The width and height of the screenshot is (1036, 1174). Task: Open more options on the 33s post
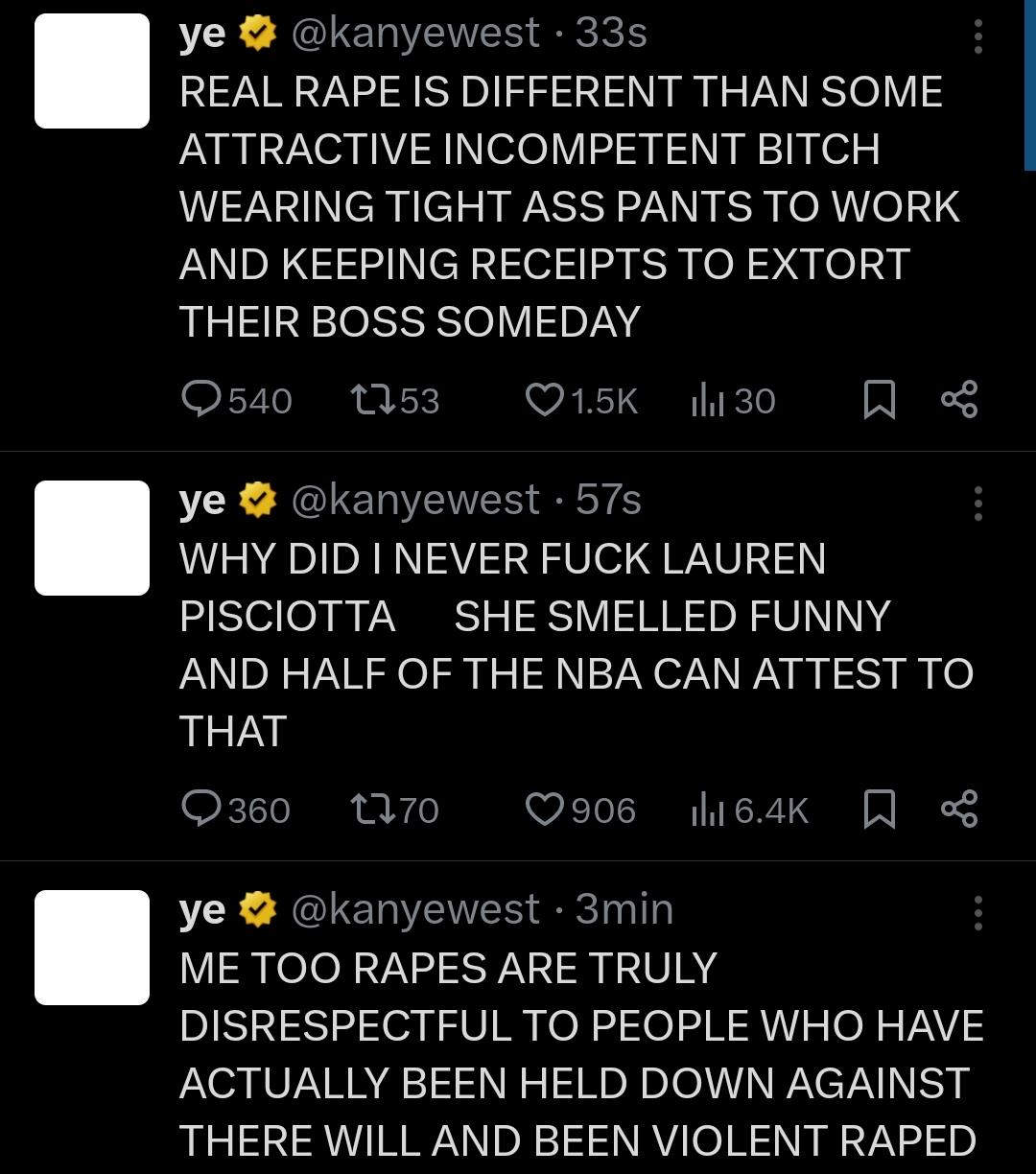pyautogui.click(x=977, y=36)
